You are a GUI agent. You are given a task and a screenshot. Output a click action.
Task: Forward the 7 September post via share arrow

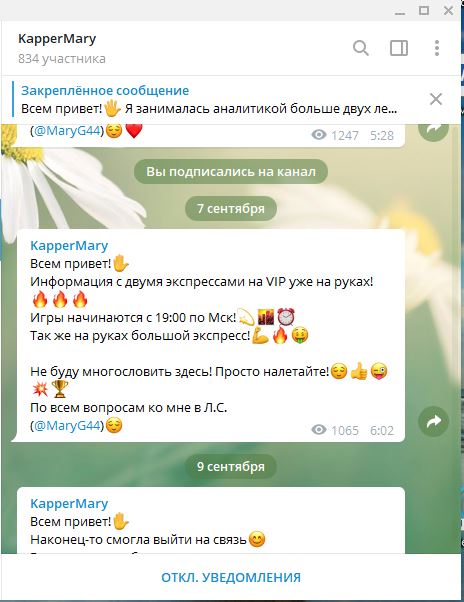click(433, 421)
